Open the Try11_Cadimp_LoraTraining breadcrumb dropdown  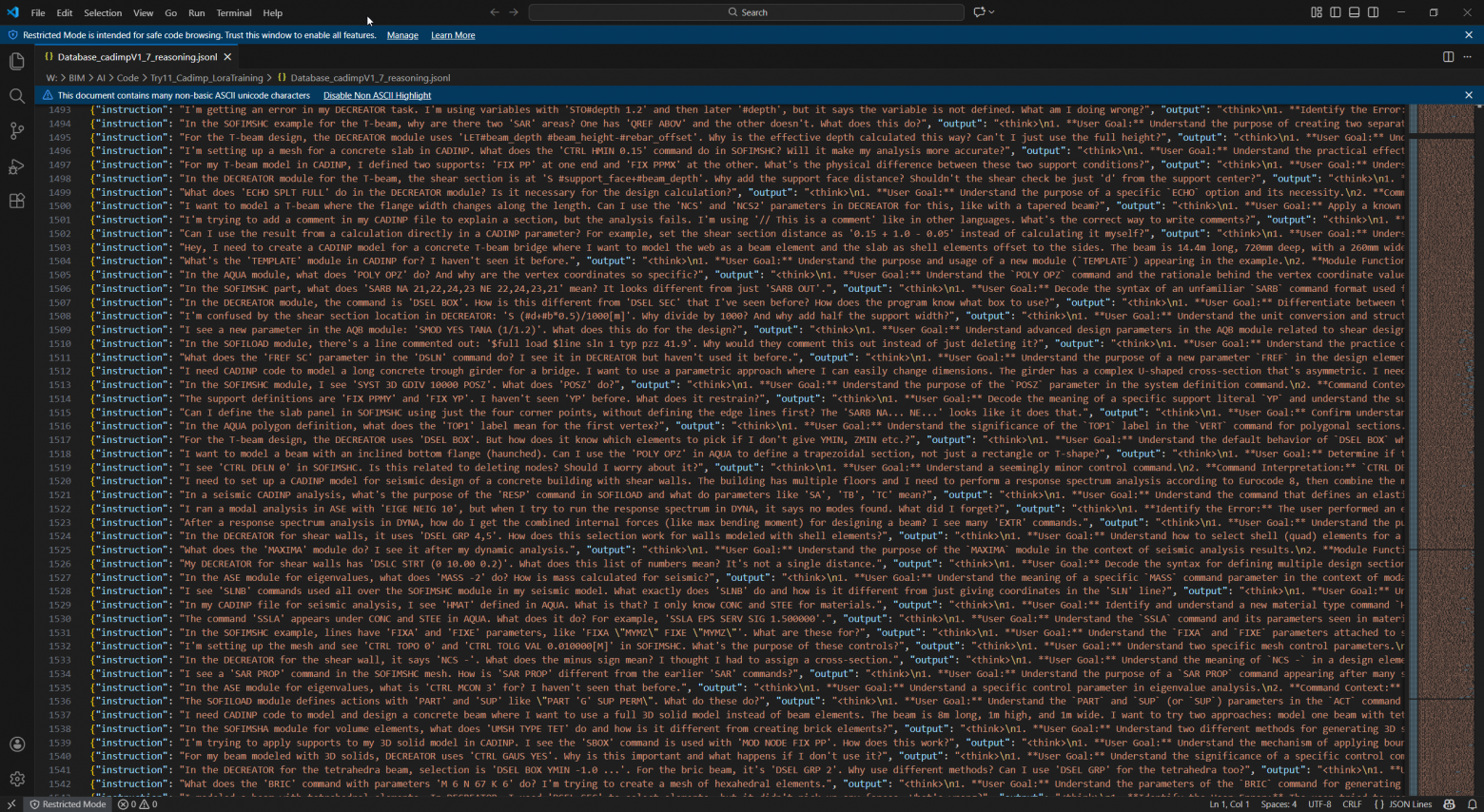point(206,78)
